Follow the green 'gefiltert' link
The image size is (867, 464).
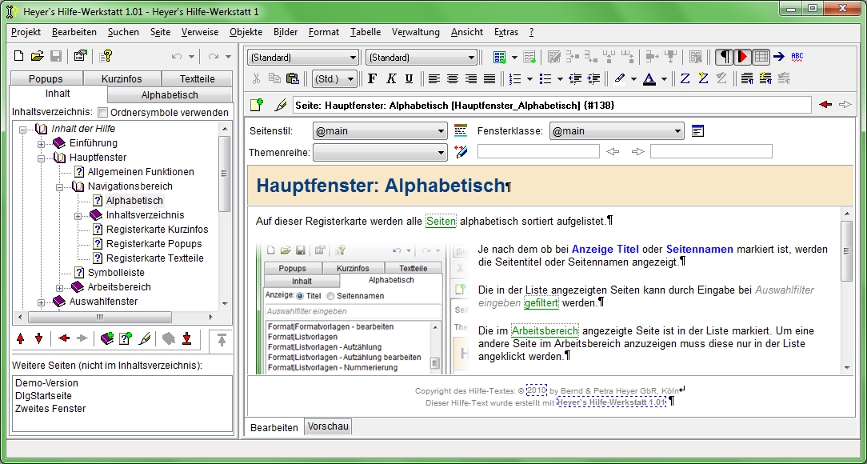[x=541, y=303]
